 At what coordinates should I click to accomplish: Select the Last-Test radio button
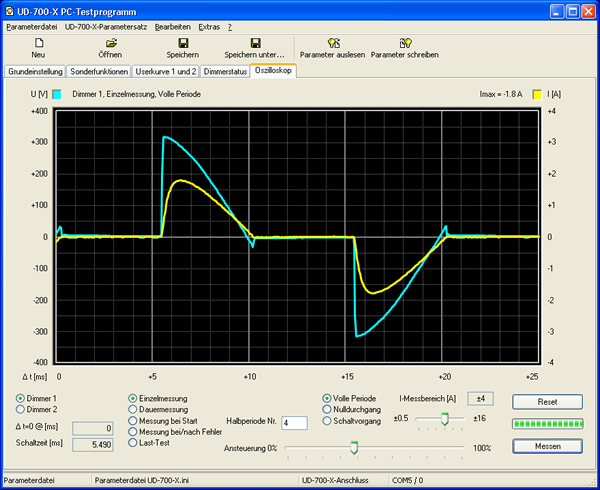pyautogui.click(x=133, y=442)
